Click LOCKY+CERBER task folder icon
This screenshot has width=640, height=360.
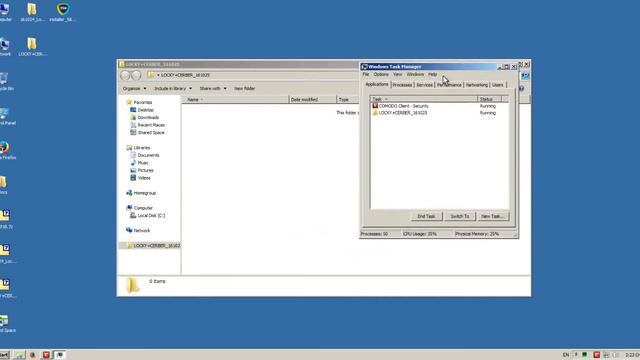375,113
